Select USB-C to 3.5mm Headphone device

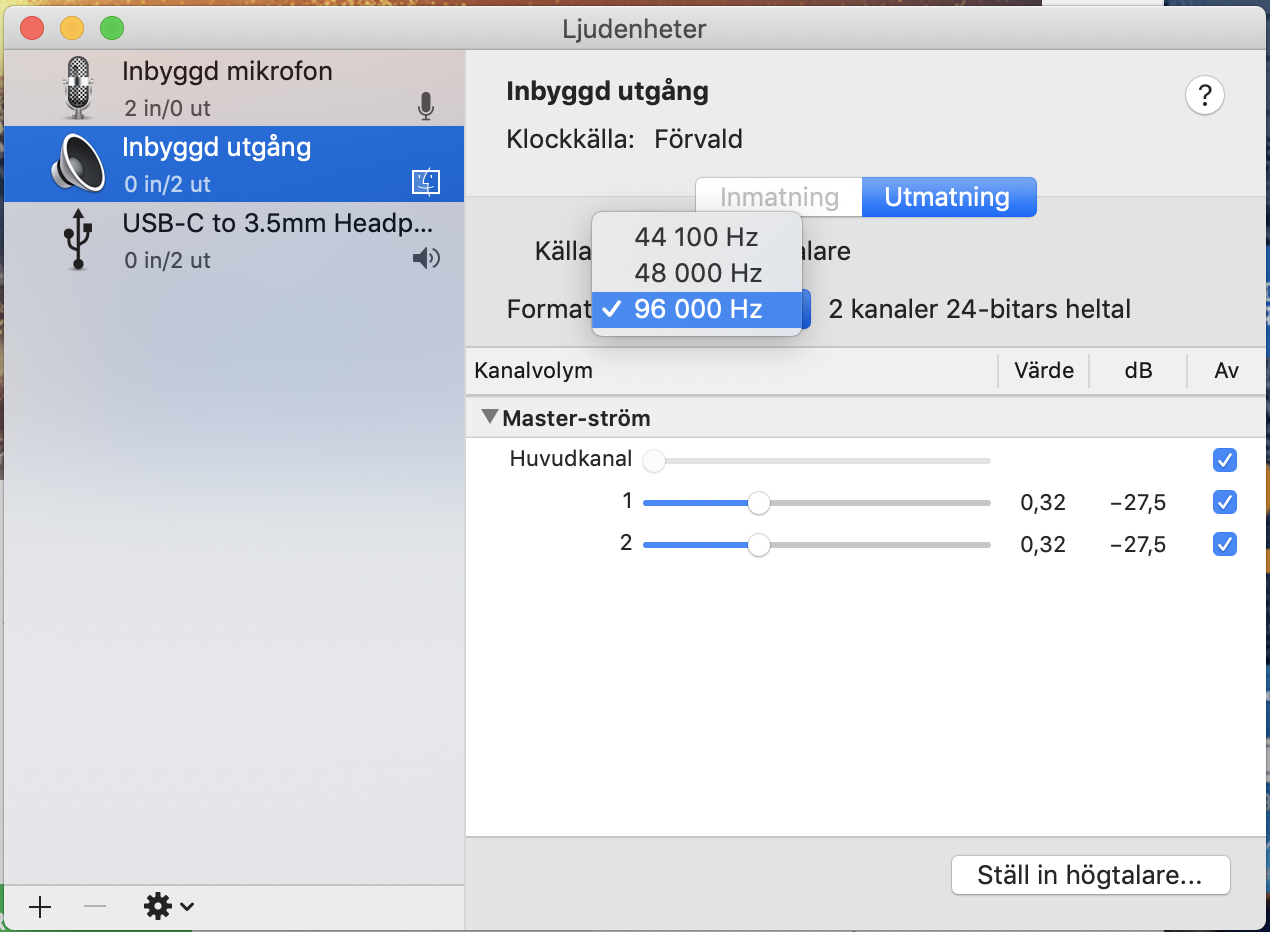point(277,223)
